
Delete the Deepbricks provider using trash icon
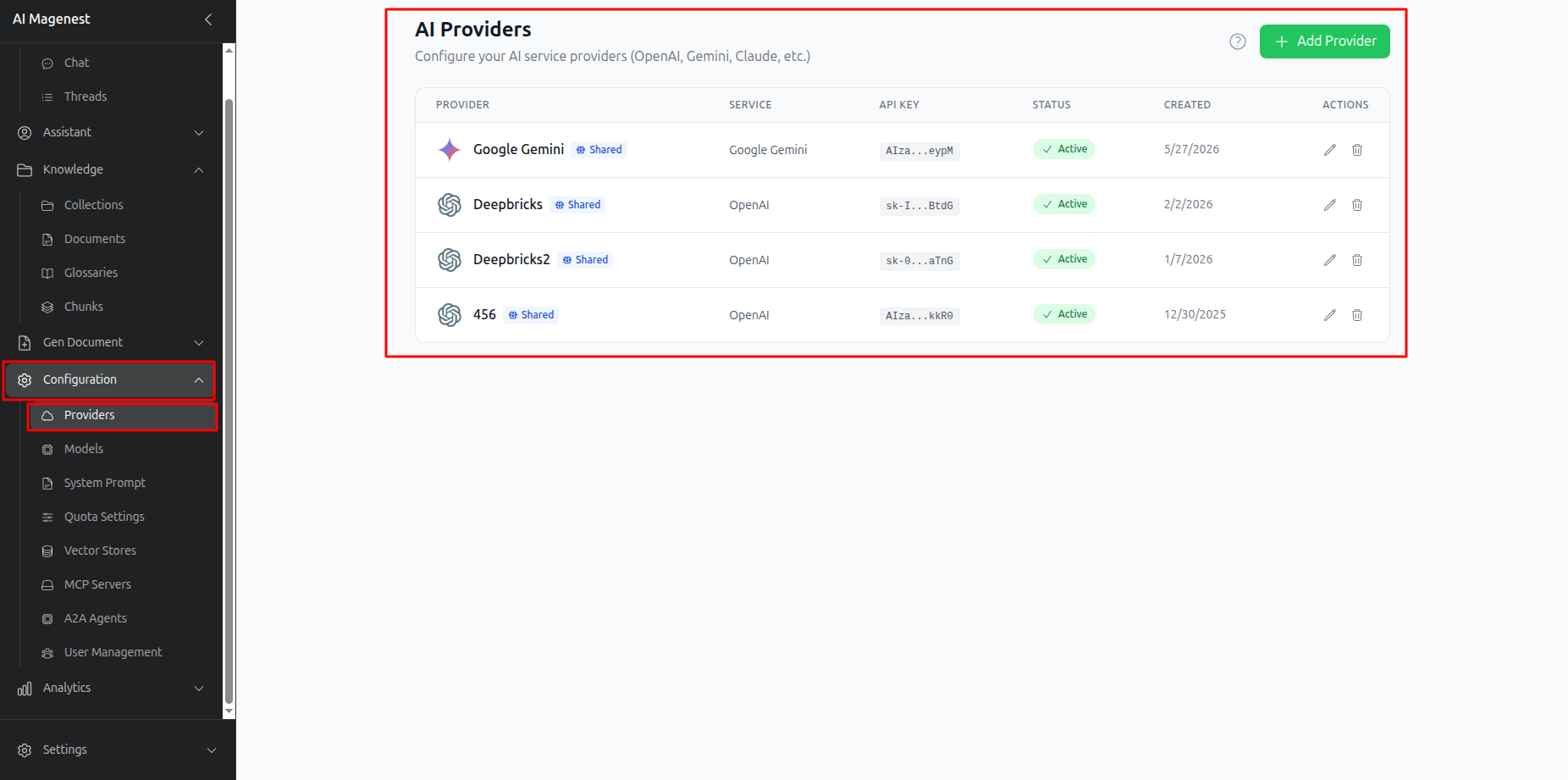tap(1357, 205)
